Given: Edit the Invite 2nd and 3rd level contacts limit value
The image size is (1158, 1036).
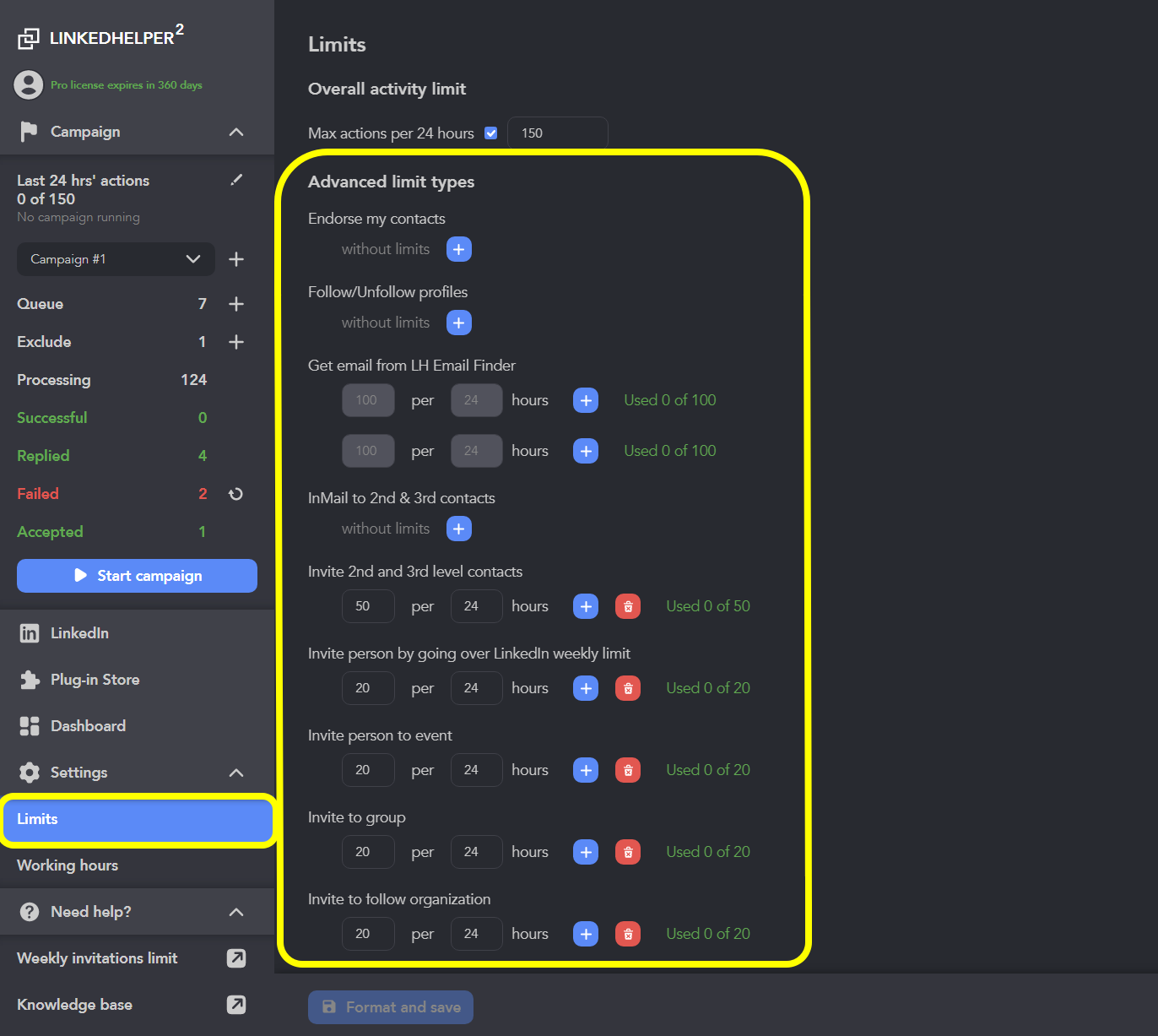Looking at the screenshot, I should (368, 605).
